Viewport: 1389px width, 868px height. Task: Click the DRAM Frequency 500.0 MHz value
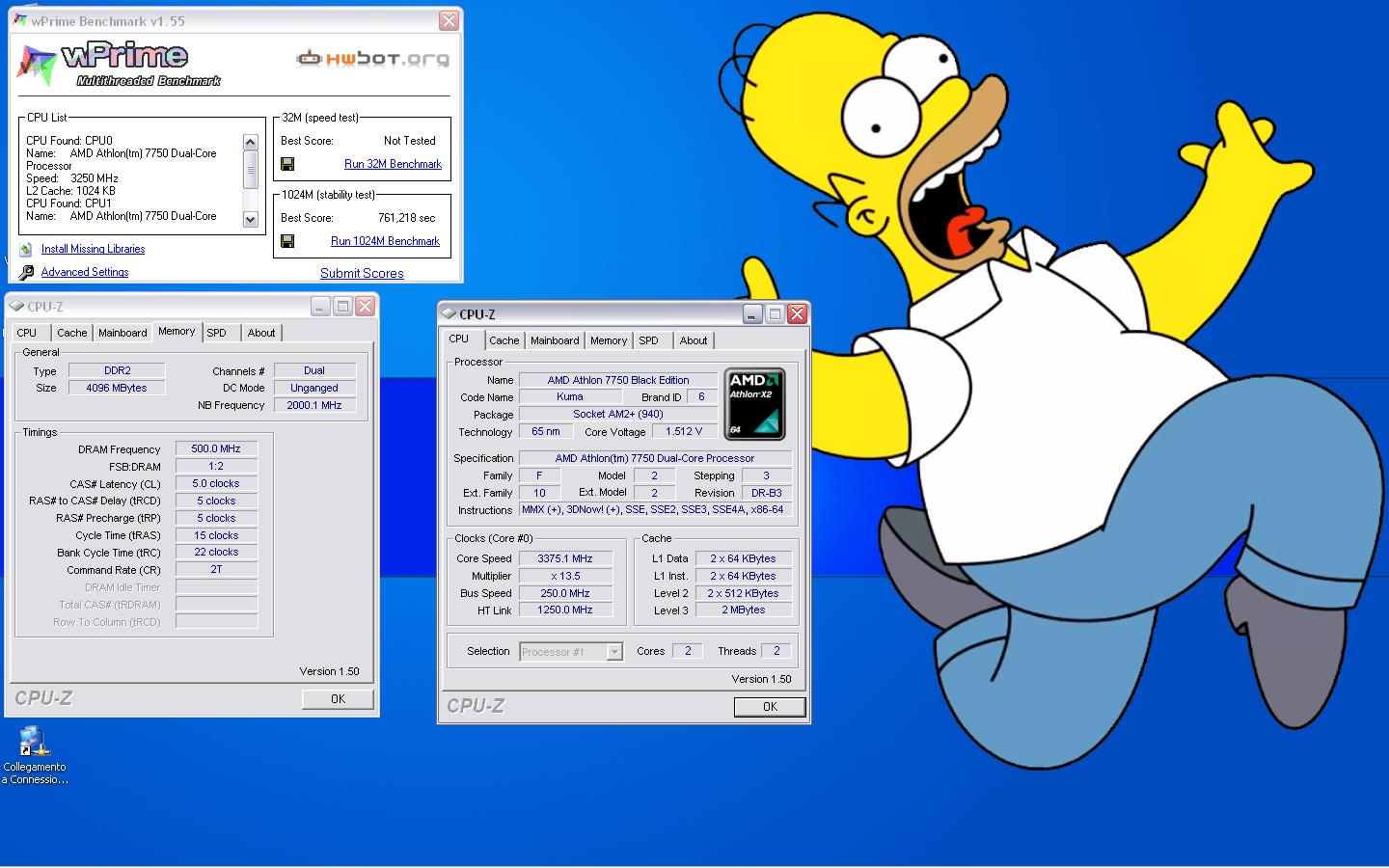pyautogui.click(x=216, y=448)
